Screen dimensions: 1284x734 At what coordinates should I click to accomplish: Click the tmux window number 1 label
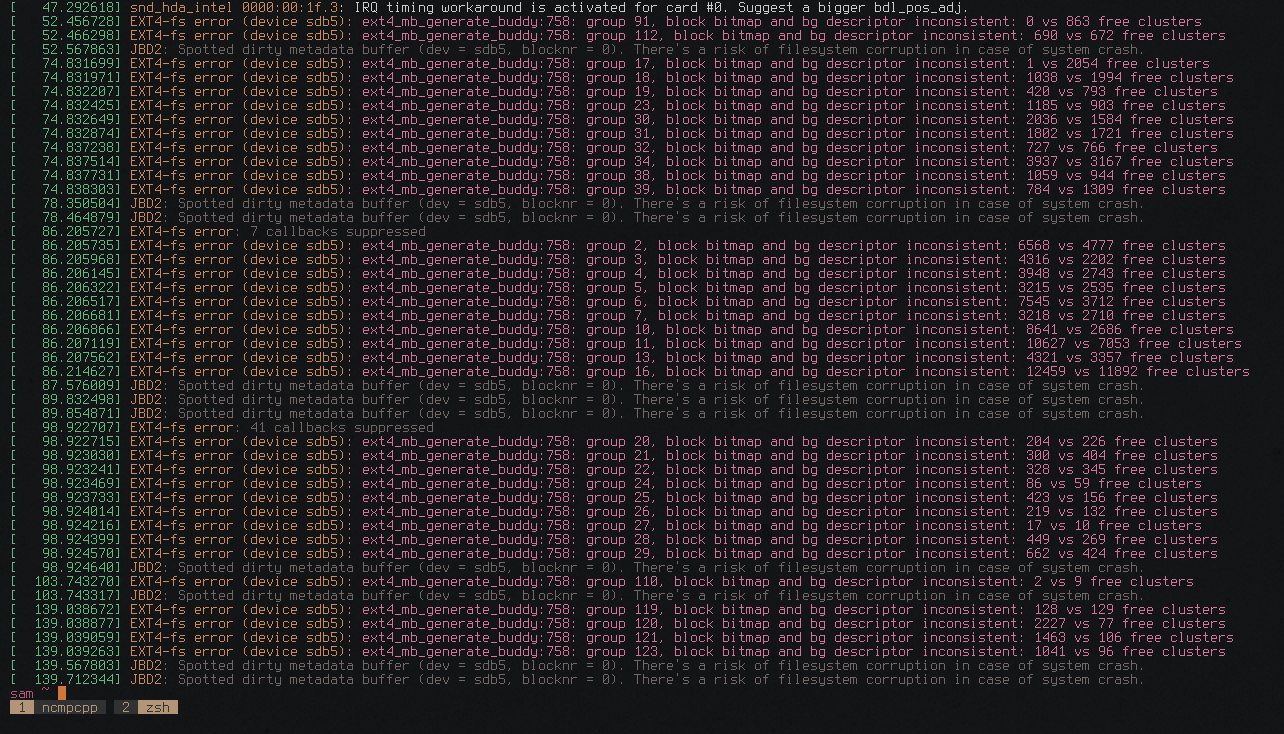(x=22, y=707)
